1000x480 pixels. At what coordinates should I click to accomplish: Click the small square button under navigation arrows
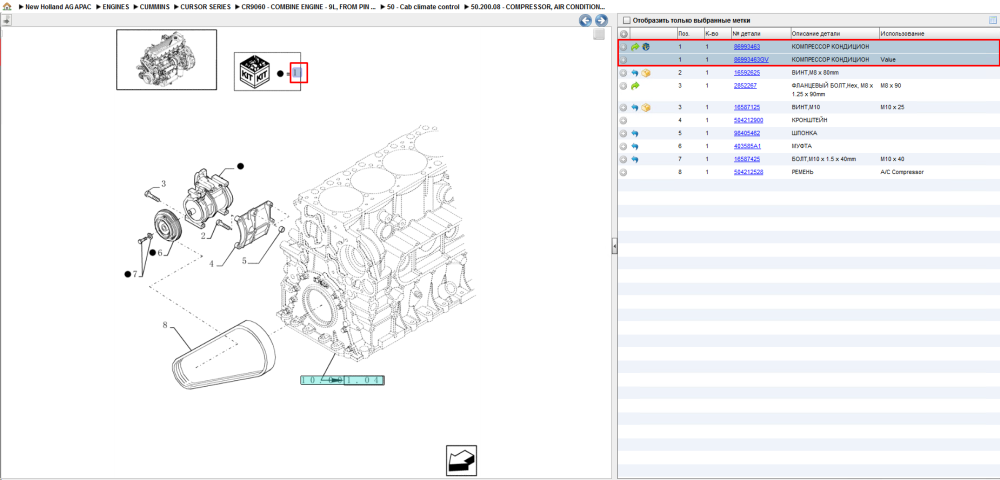599,34
